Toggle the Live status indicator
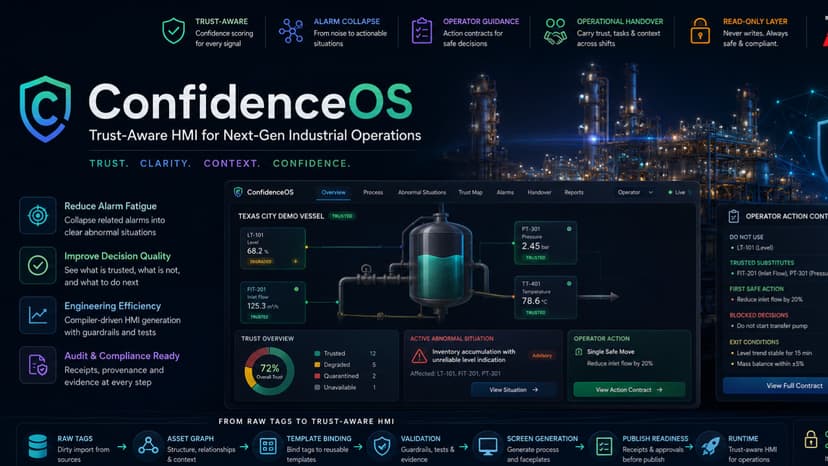828x466 pixels. click(677, 192)
